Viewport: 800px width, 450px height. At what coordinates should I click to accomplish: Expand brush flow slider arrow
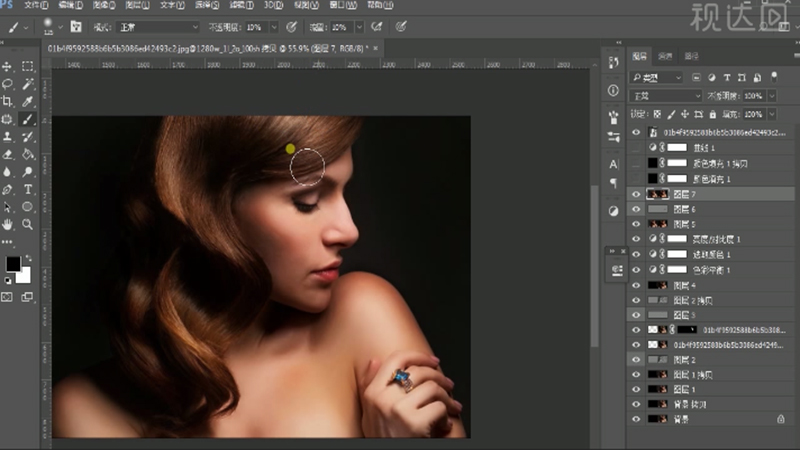[360, 27]
